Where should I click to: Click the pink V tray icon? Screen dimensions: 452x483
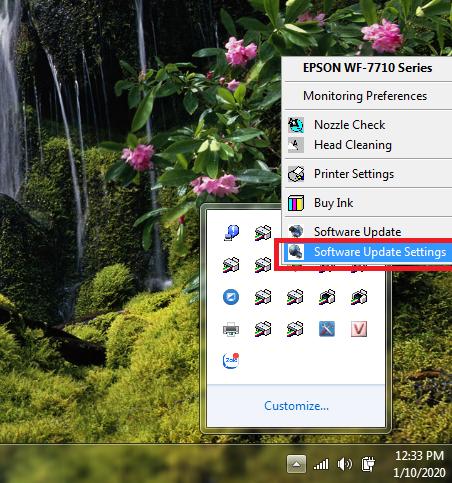point(359,329)
